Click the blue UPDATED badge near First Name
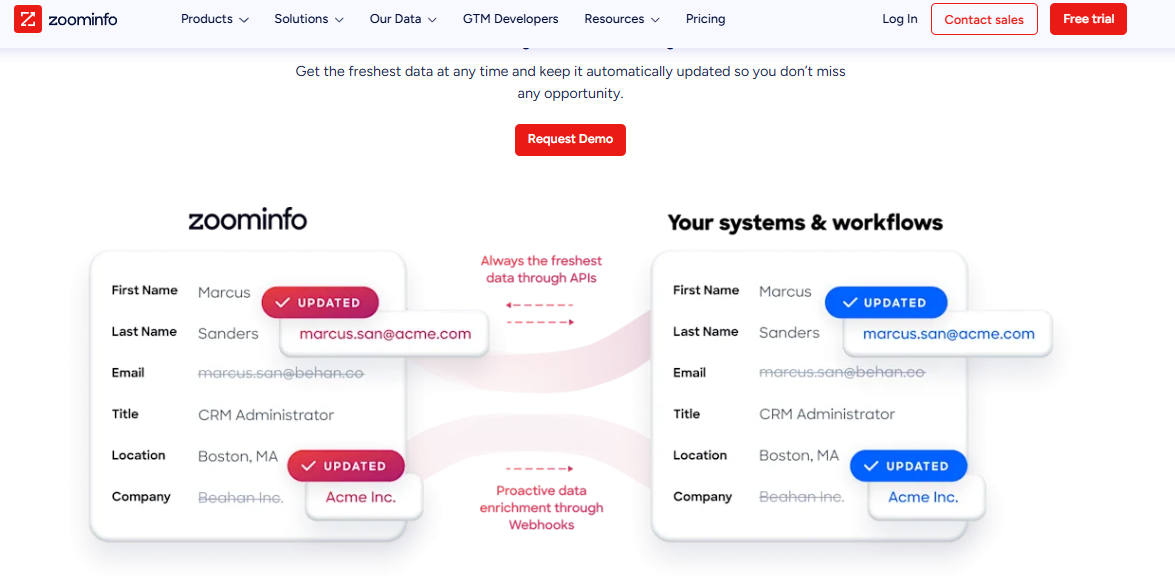Image resolution: width=1175 pixels, height=582 pixels. pyautogui.click(x=886, y=303)
